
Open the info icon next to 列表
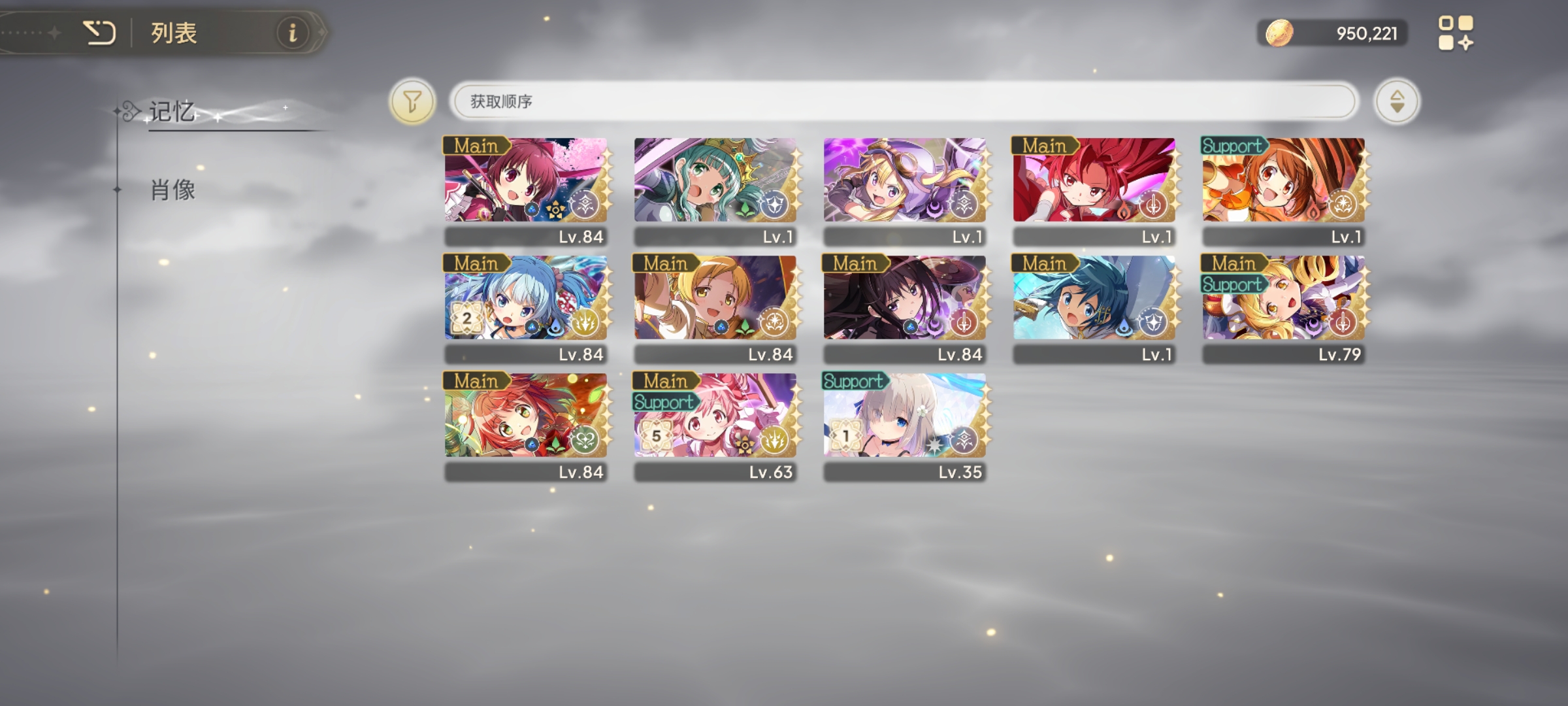click(293, 32)
